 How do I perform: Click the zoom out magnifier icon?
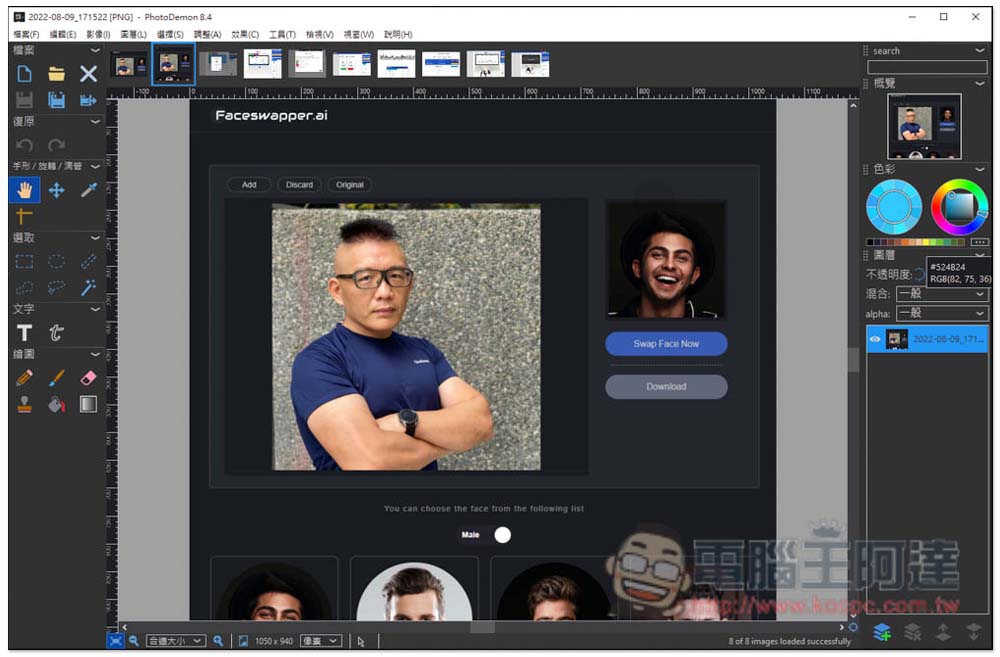click(x=134, y=640)
